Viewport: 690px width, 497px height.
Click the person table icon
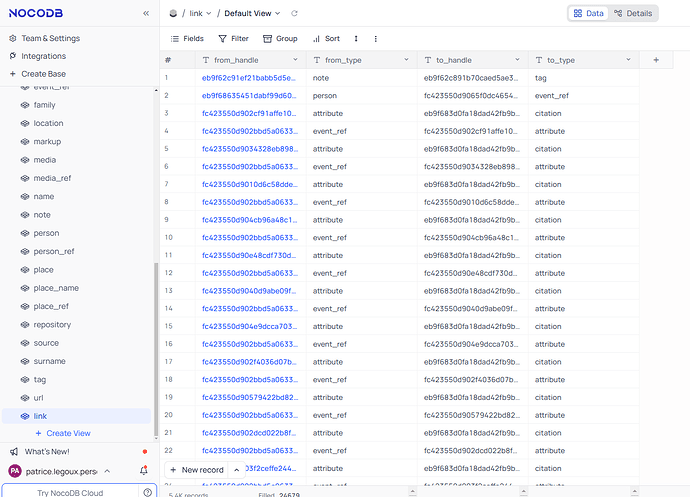(25, 233)
